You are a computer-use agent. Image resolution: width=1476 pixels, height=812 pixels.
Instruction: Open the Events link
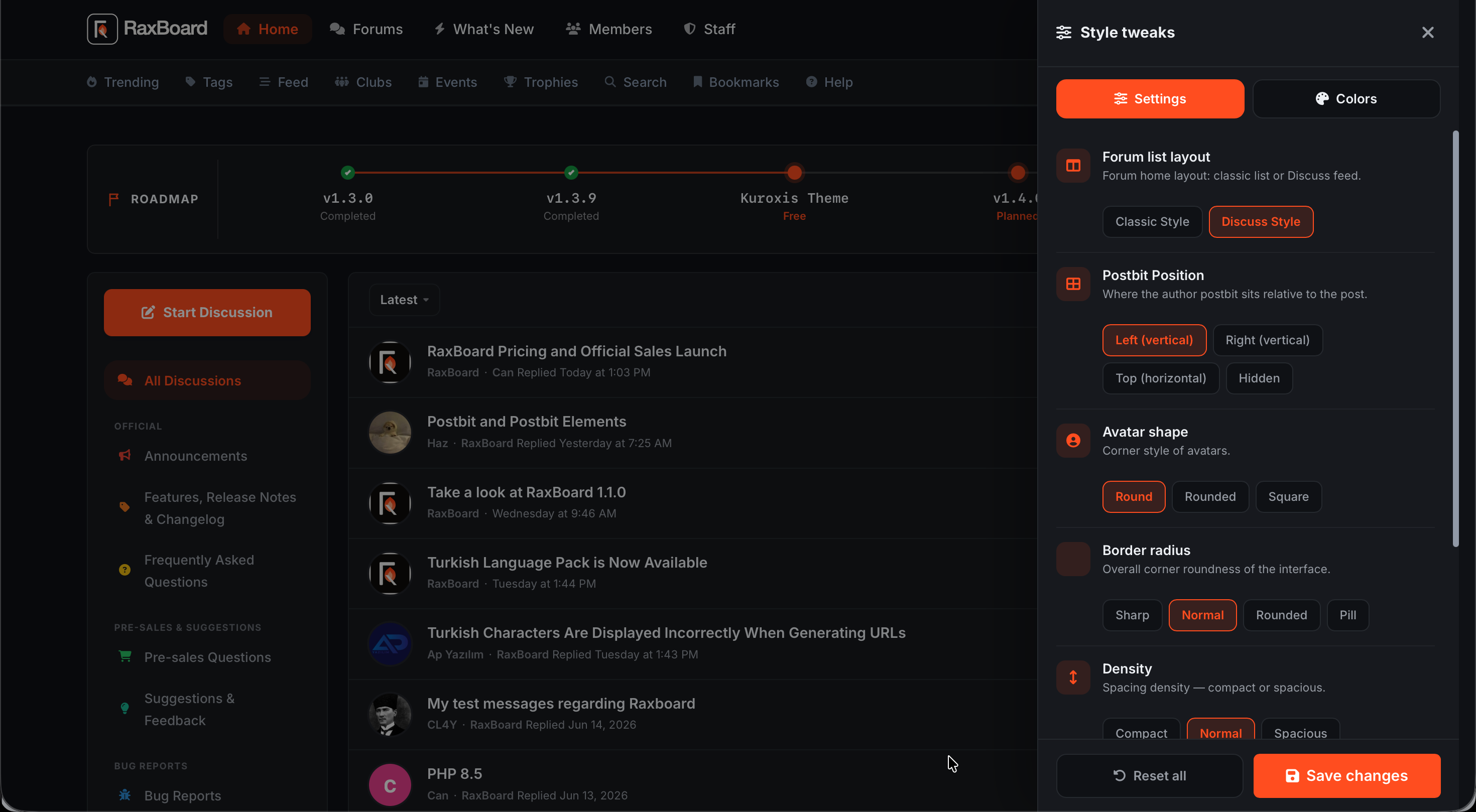[x=447, y=82]
